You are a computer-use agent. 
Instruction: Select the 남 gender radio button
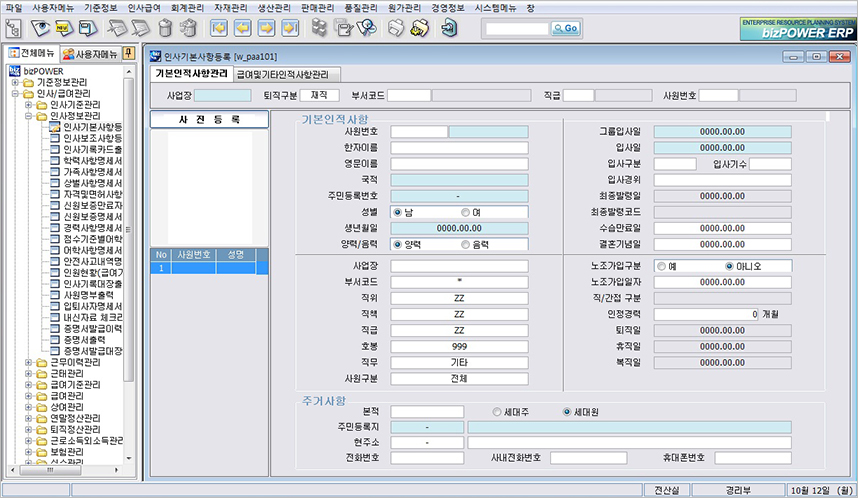coord(397,212)
